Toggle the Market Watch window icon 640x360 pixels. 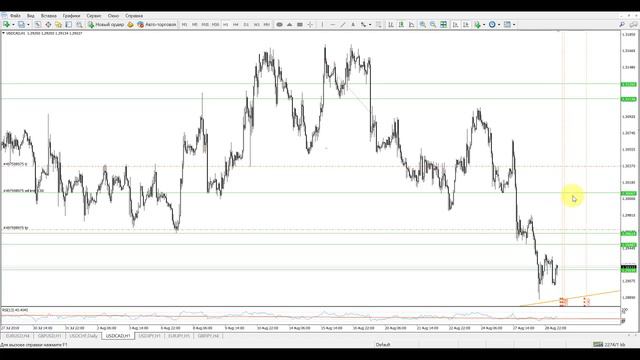38,24
